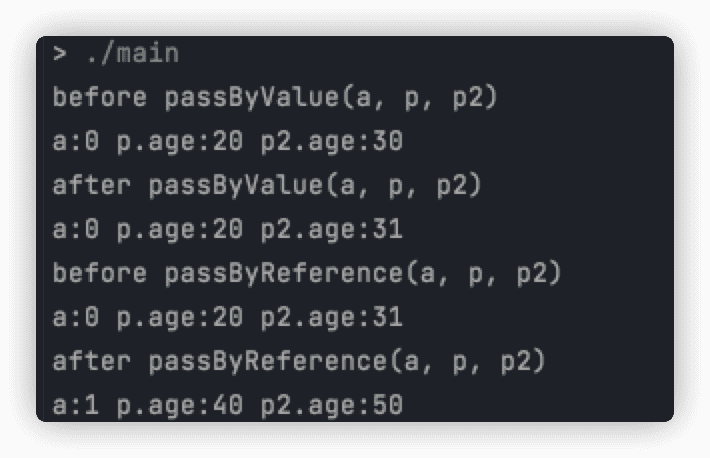Click "p2.age:31" directly below before passByReference

[x=331, y=318]
